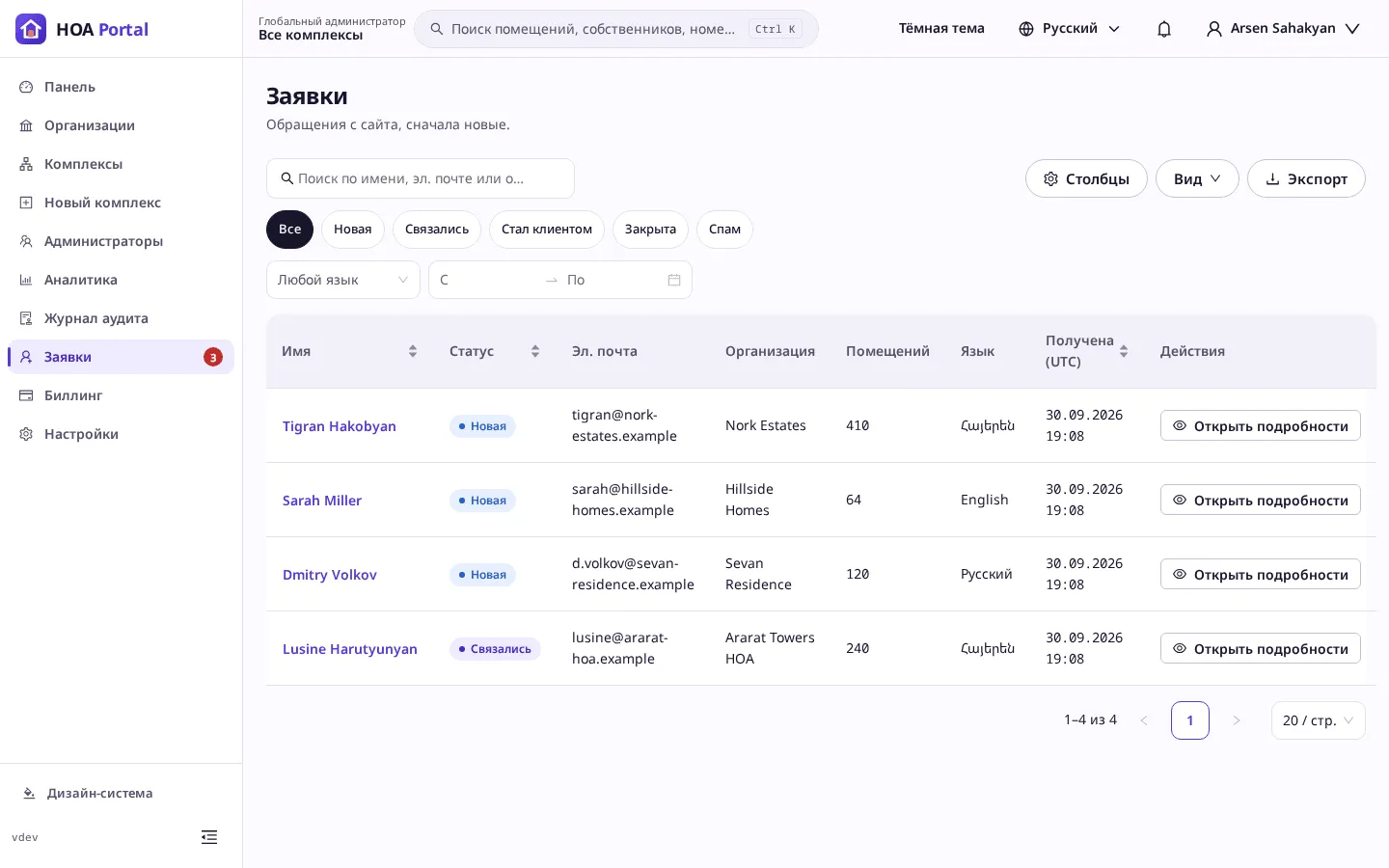
Task: Filter by Закрыта status
Action: point(650,230)
